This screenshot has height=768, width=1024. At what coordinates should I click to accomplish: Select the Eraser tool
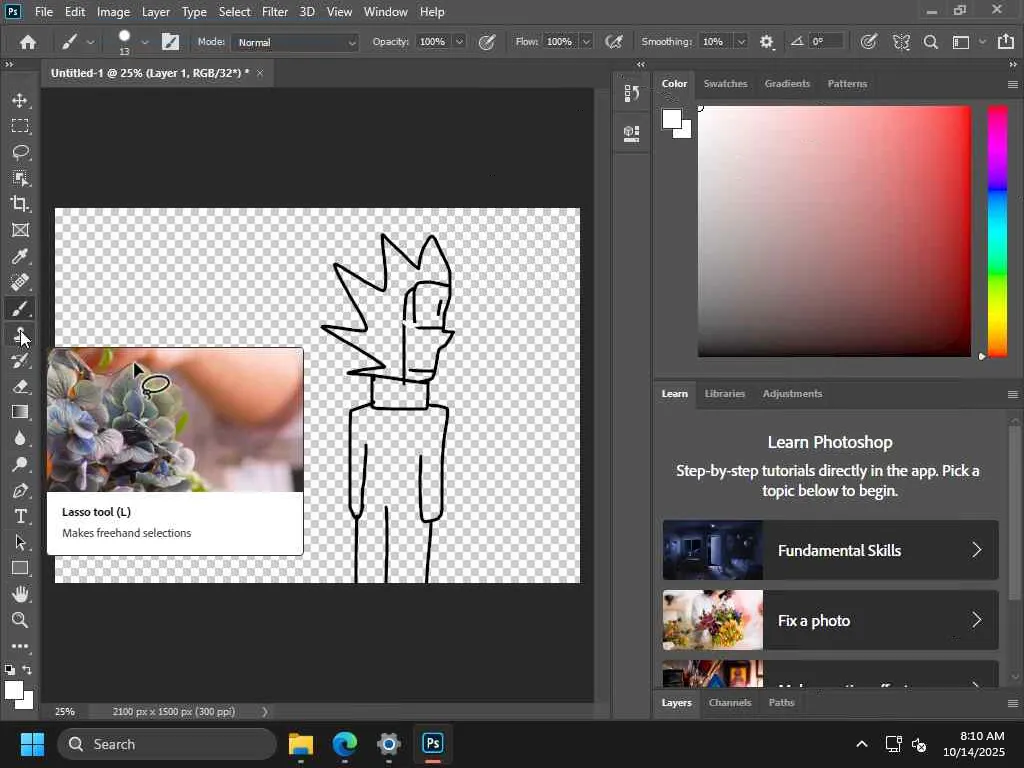tap(20, 386)
